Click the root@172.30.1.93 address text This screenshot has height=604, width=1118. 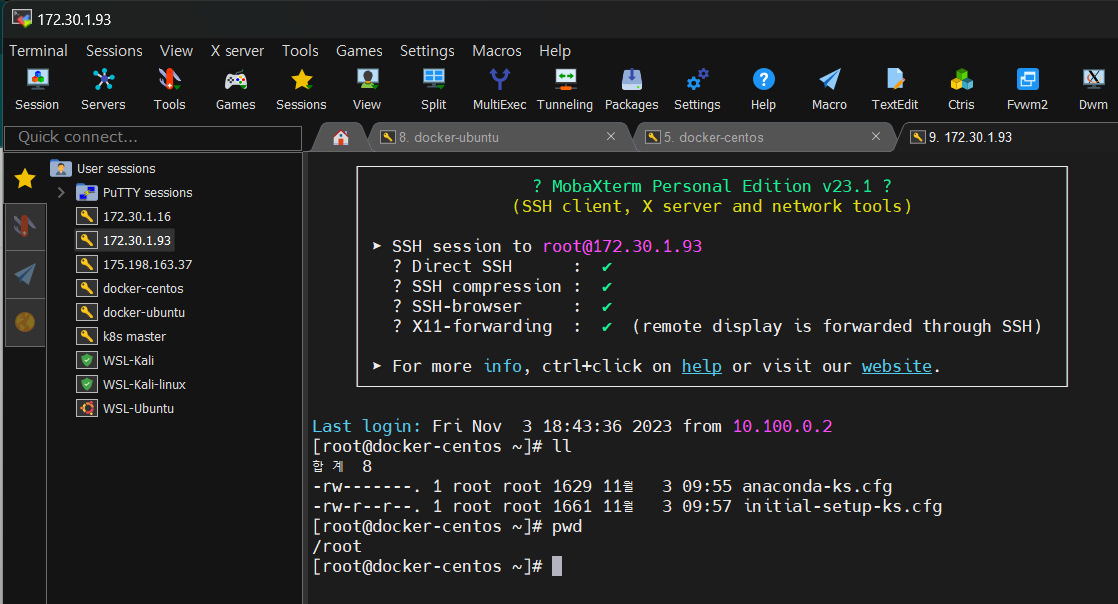(x=622, y=246)
